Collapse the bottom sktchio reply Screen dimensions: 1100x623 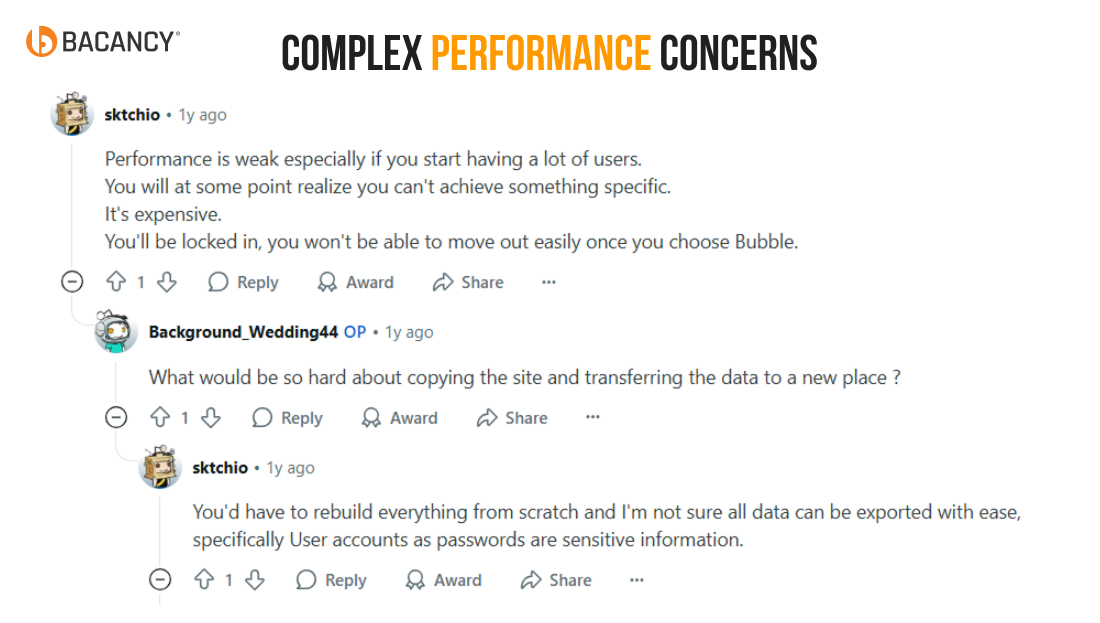[160, 579]
